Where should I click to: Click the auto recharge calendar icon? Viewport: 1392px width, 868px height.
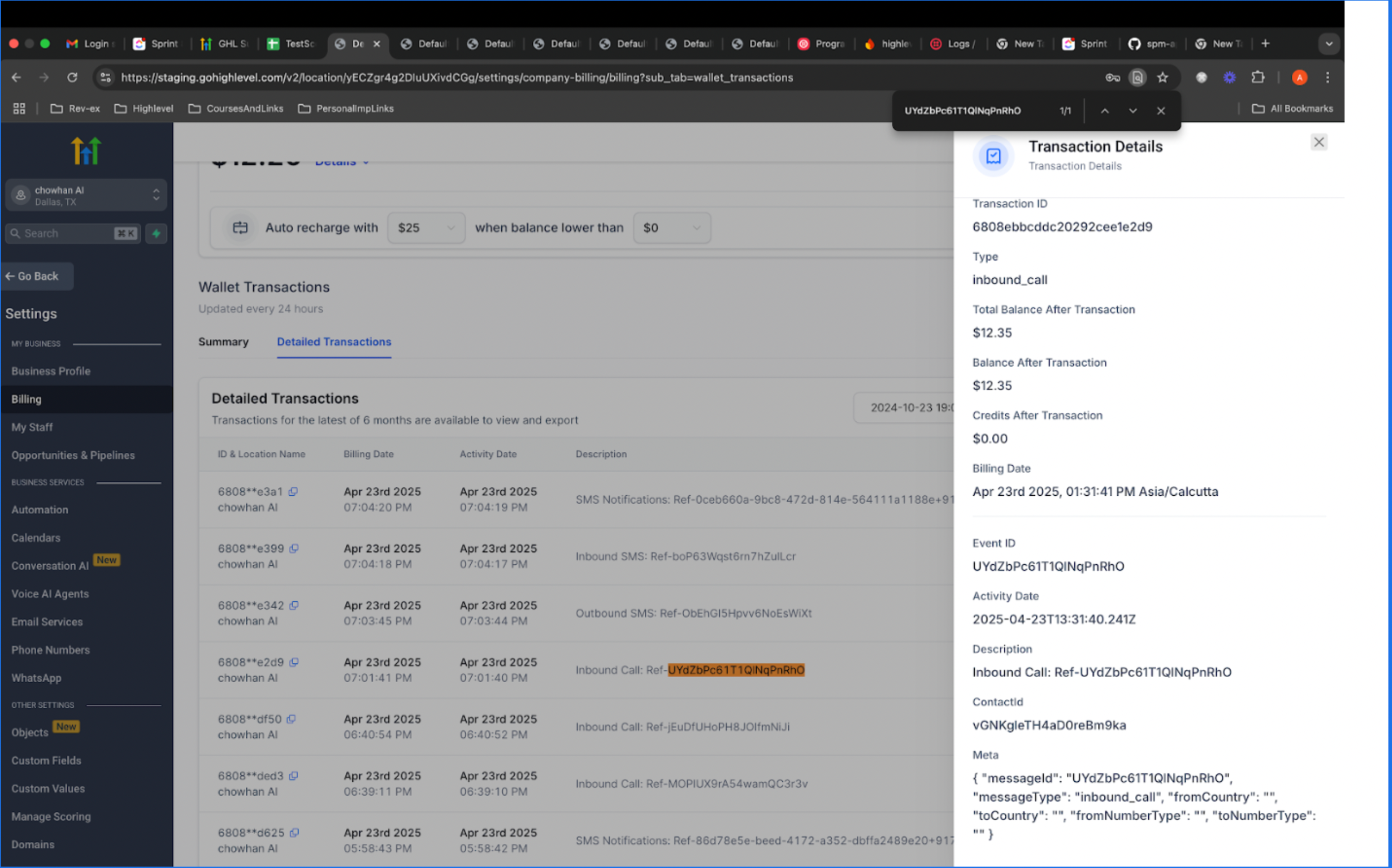240,228
